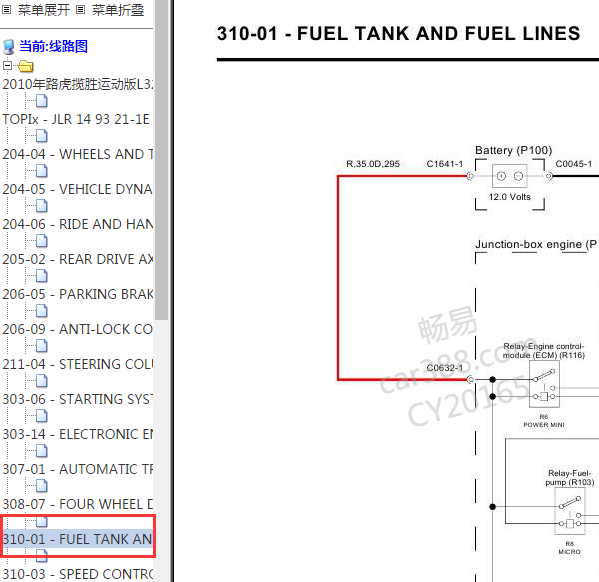599x582 pixels.
Task: Click the Relay-Fuel-pump (R103) symbol
Action: click(570, 511)
